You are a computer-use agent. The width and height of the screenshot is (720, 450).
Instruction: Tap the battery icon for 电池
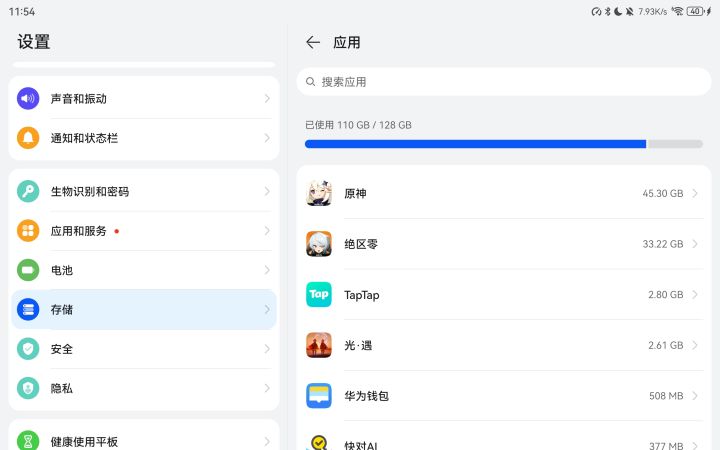[x=28, y=270]
